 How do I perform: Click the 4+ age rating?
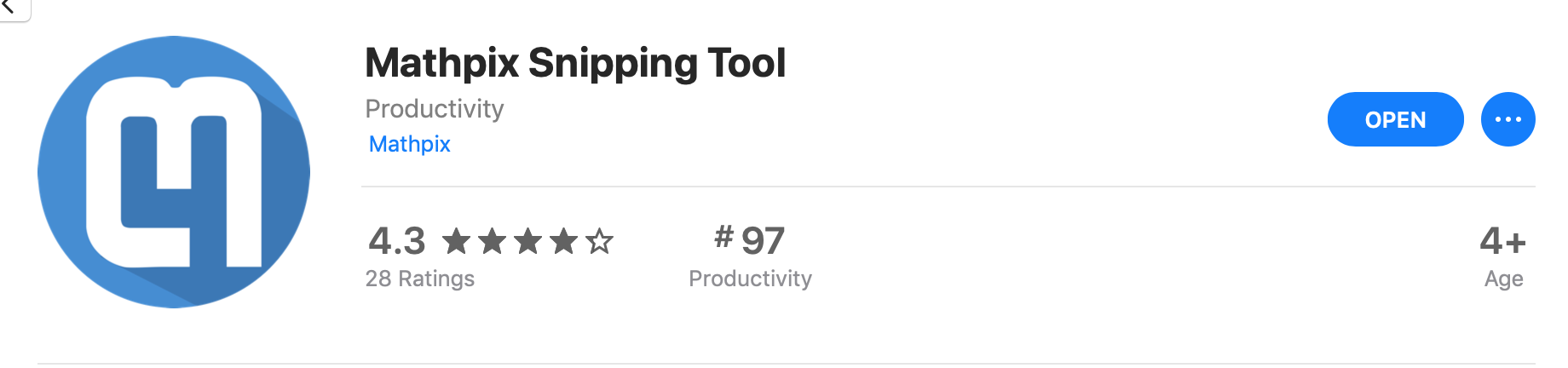click(x=1502, y=241)
